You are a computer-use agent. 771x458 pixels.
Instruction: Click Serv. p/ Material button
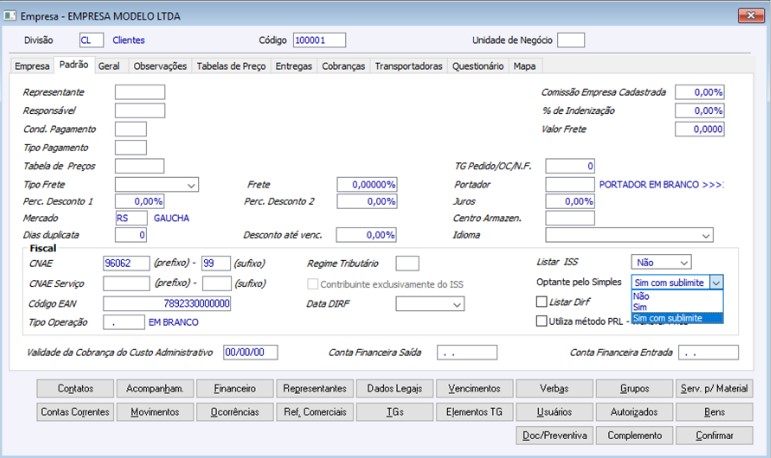click(714, 388)
